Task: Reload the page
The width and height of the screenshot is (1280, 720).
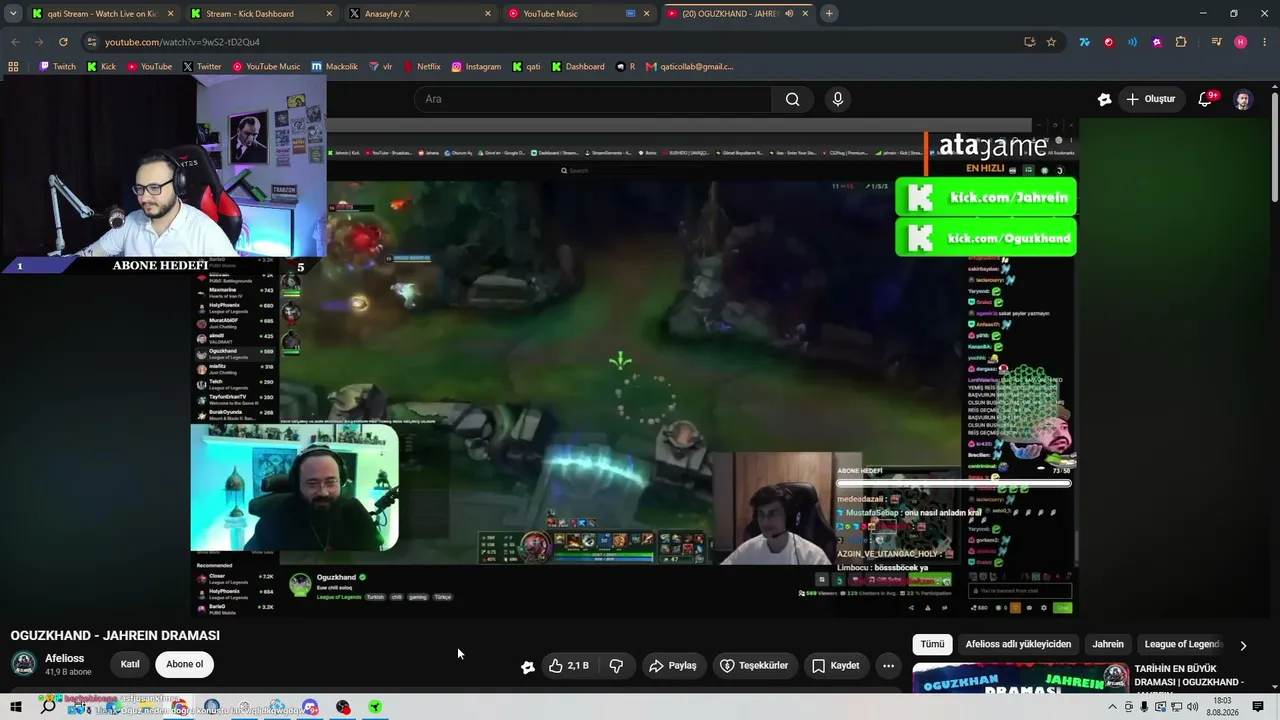Action: tap(63, 42)
